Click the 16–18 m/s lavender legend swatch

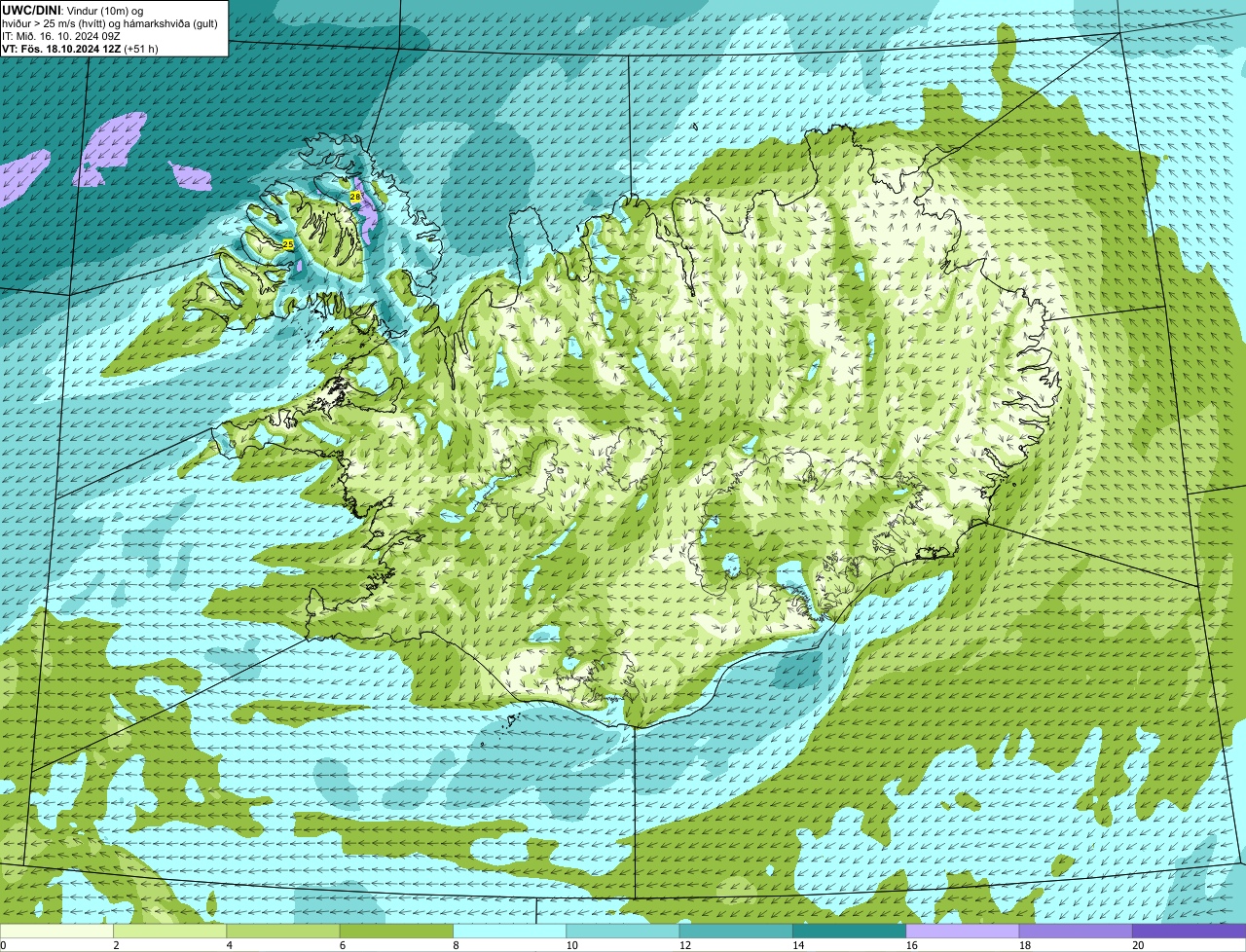click(x=963, y=932)
